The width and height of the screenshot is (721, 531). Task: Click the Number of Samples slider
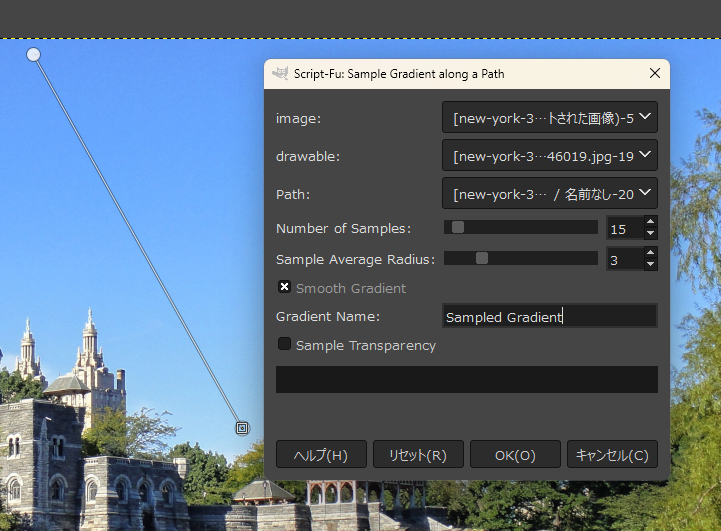tap(520, 228)
